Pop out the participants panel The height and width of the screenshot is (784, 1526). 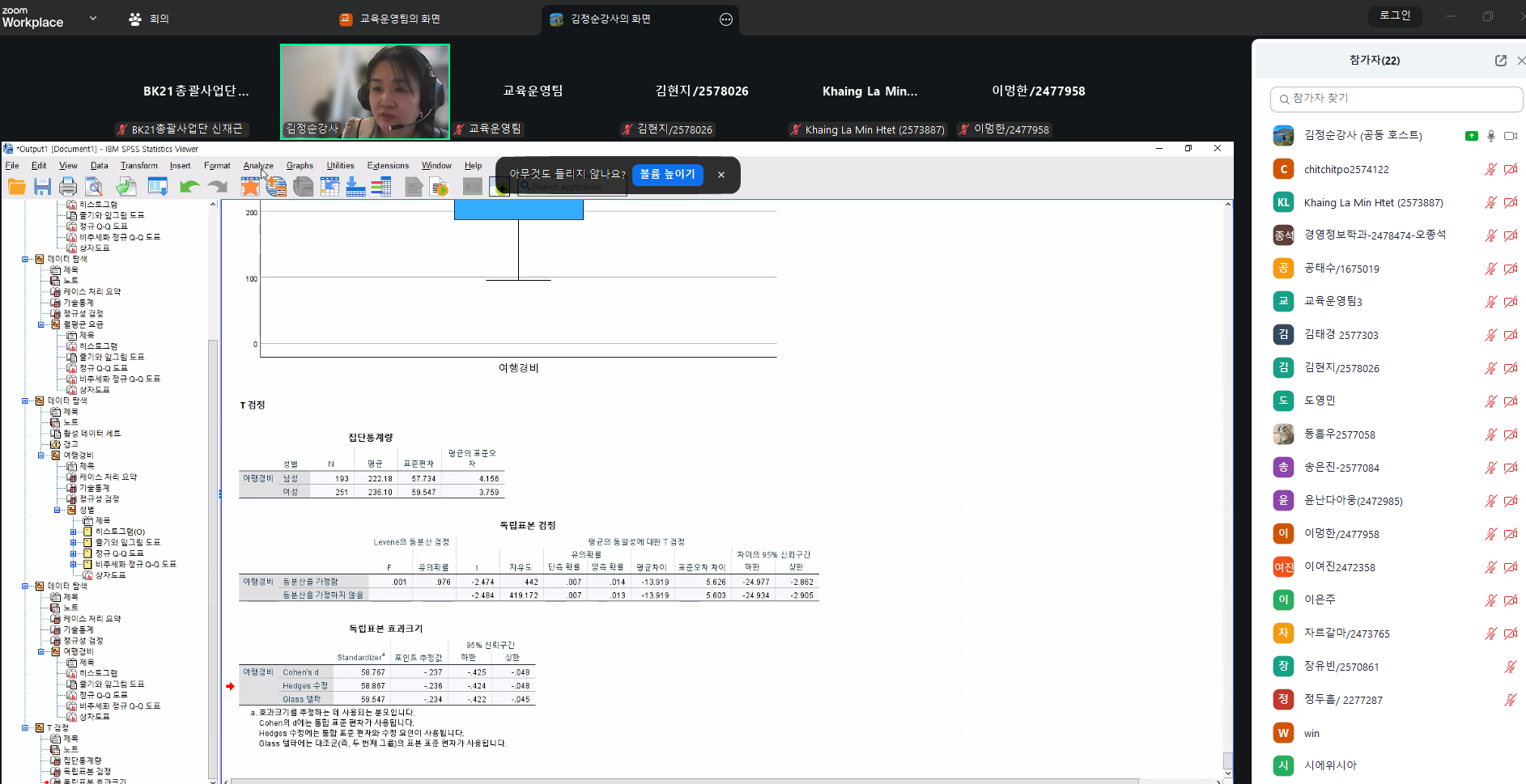(1500, 61)
